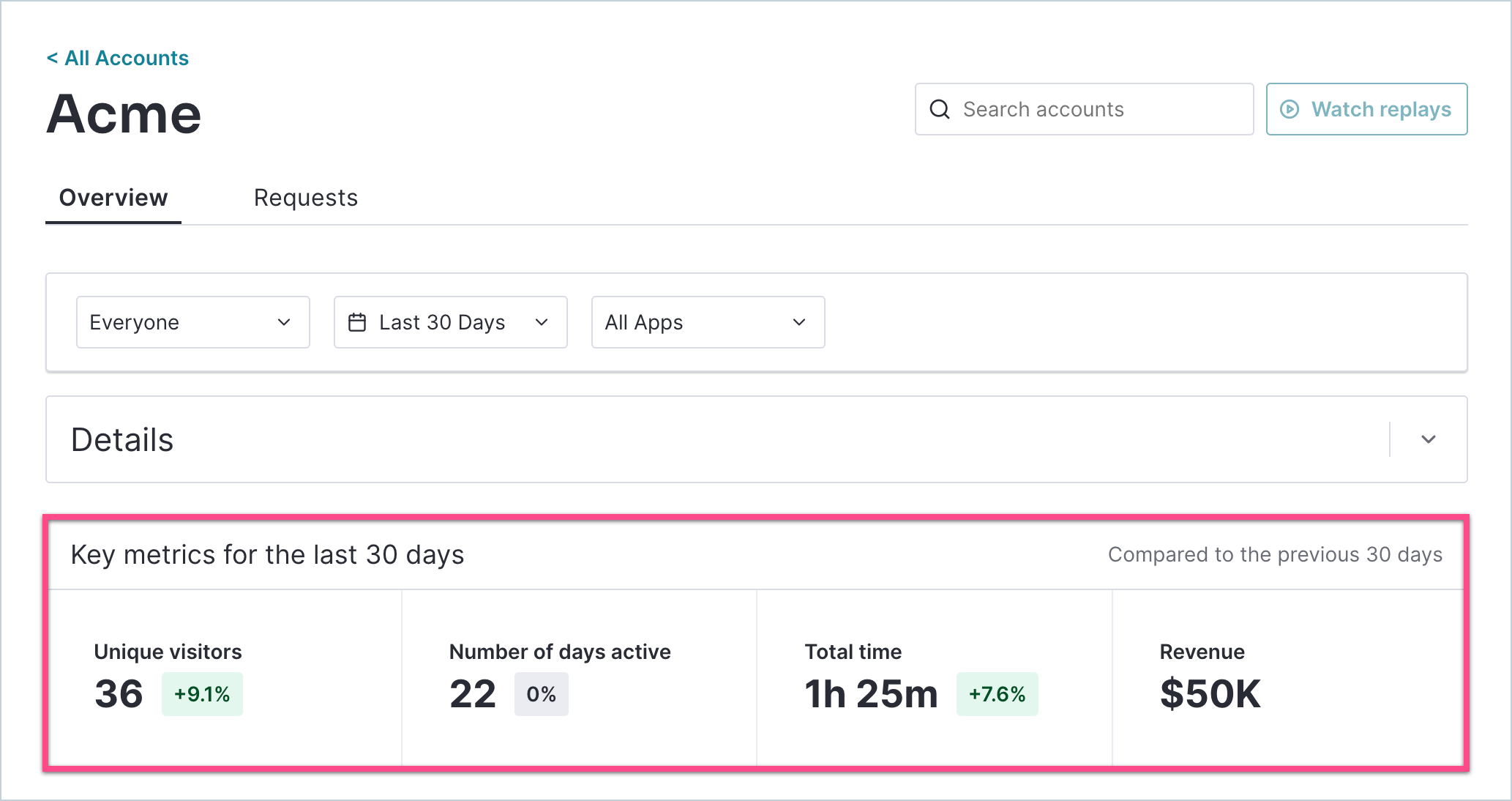Switch to the Requests tab

pos(306,198)
